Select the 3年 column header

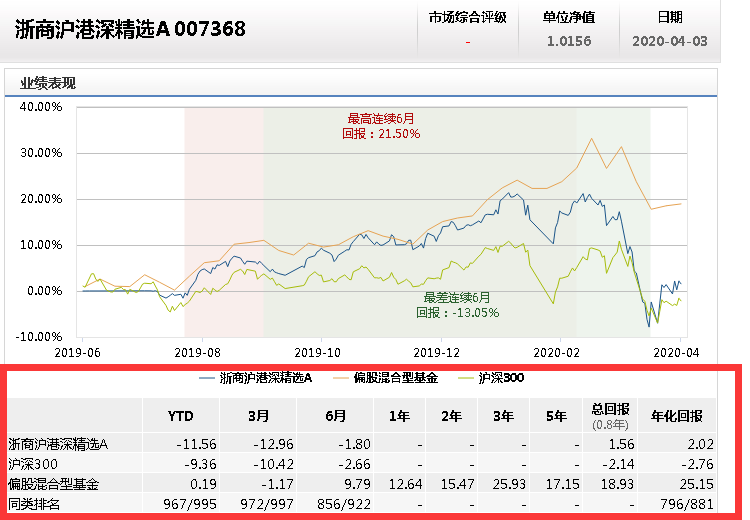click(503, 416)
